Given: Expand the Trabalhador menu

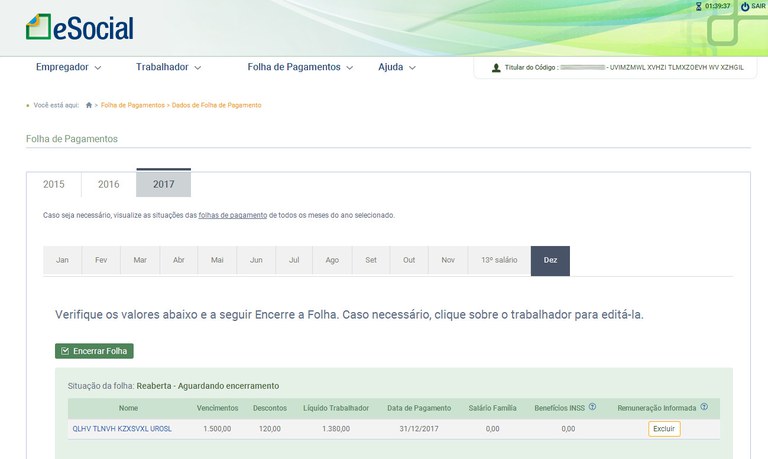Looking at the screenshot, I should (168, 68).
